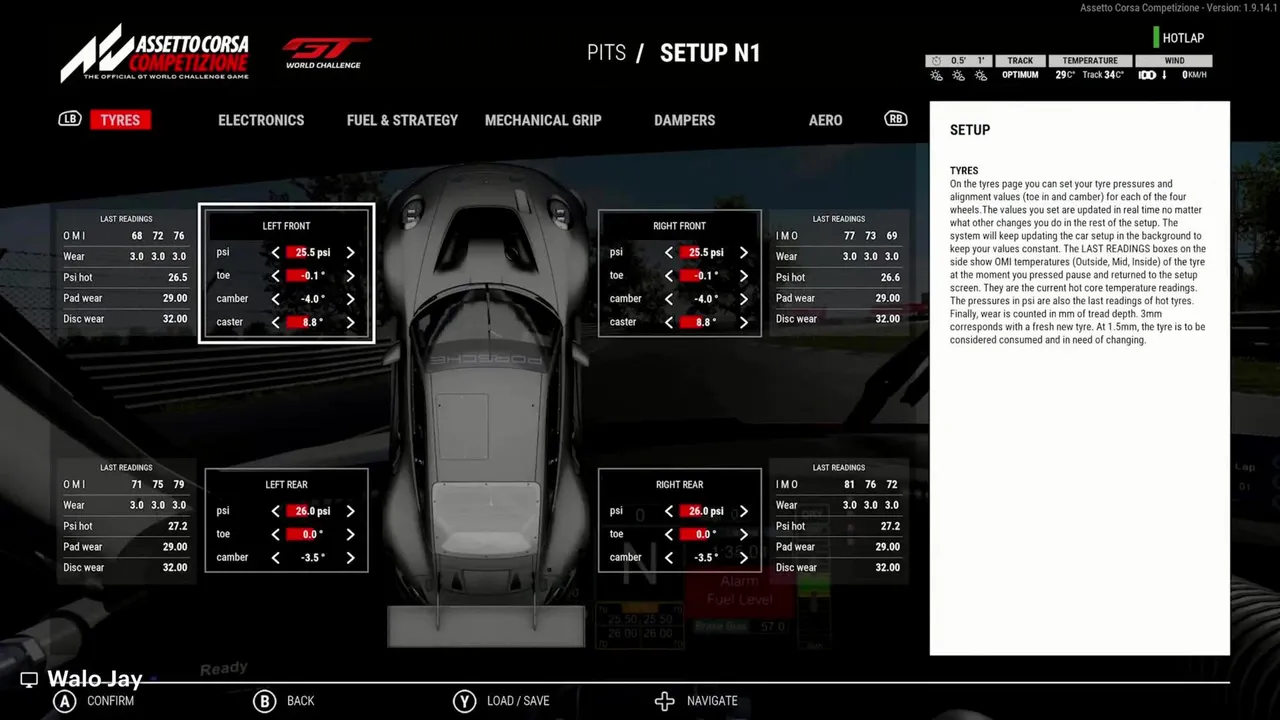Open the Fuel & Strategy tab
This screenshot has width=1280, height=720.
(402, 120)
